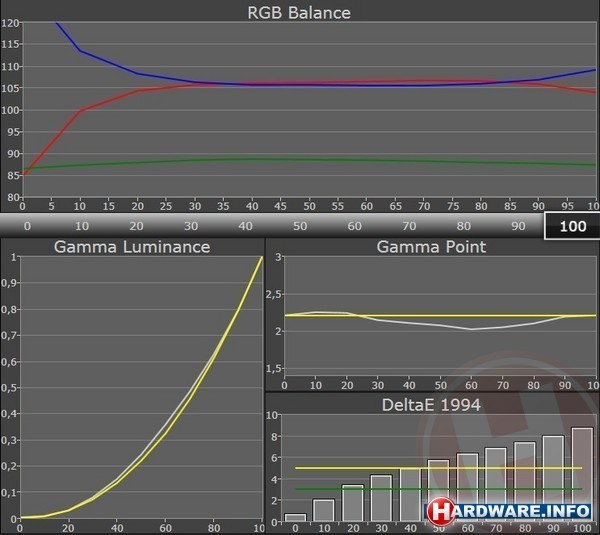Image resolution: width=600 pixels, height=535 pixels.
Task: Select the 0 level in the grayscale bar
Action: click(x=27, y=226)
